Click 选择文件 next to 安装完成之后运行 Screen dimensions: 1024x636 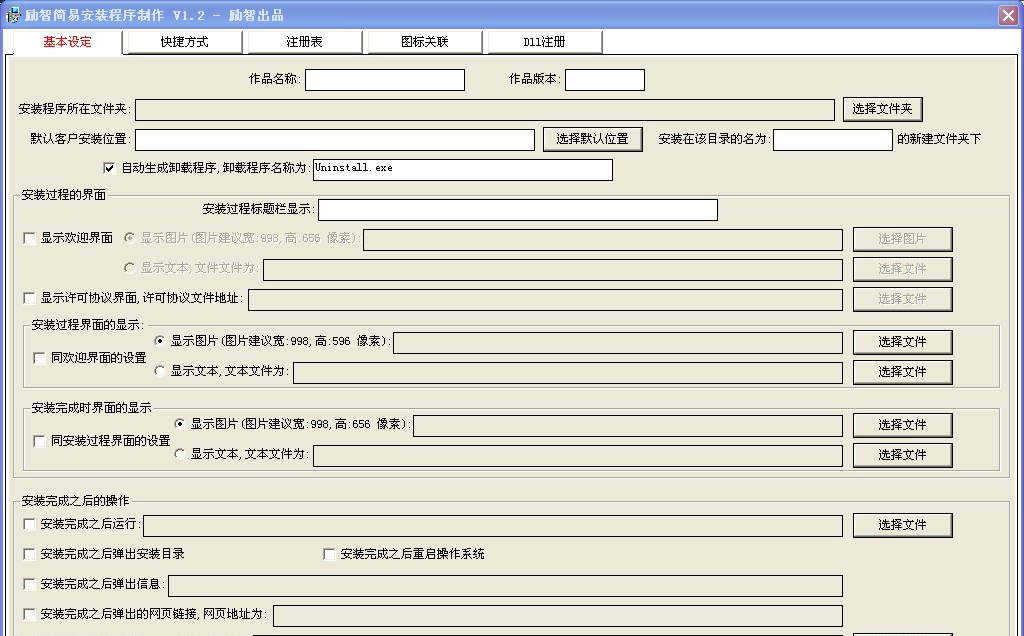(x=901, y=525)
